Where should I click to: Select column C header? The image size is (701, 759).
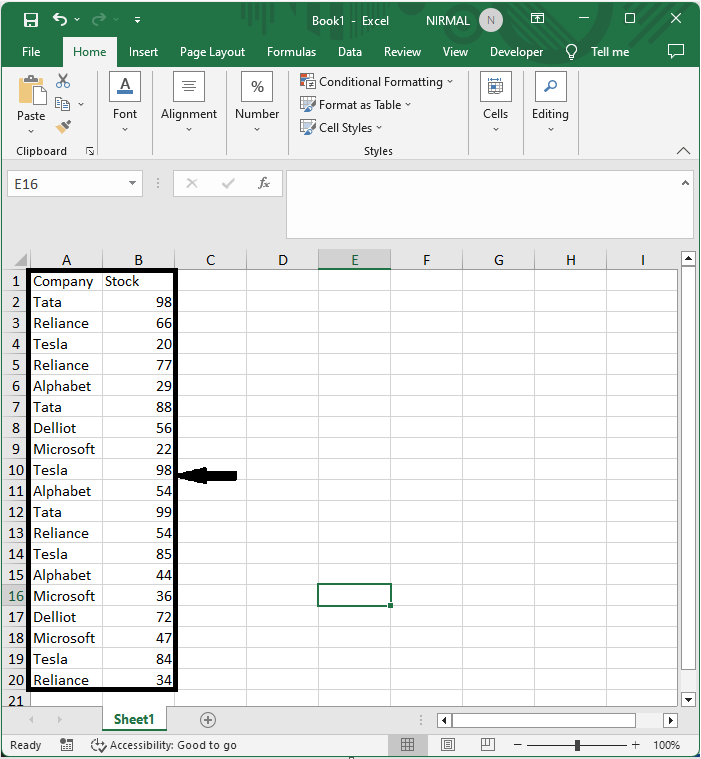tap(210, 260)
